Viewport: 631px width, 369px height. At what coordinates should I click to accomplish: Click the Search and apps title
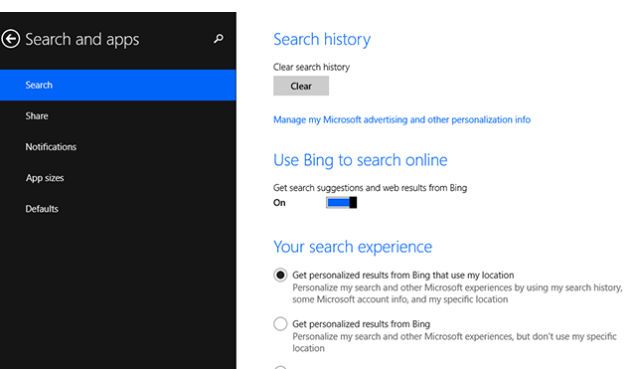[x=82, y=39]
